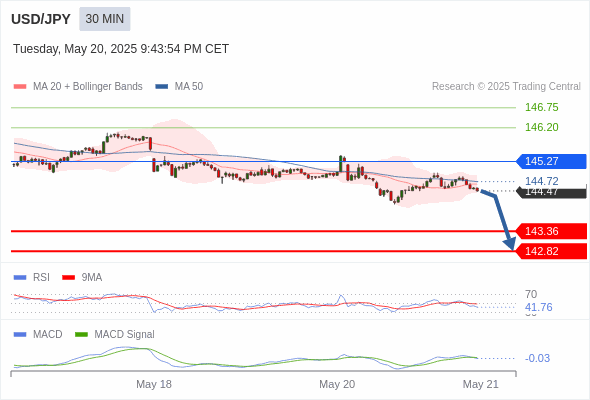
Task: Click the 41.76 RSI value label
Action: [x=539, y=307]
